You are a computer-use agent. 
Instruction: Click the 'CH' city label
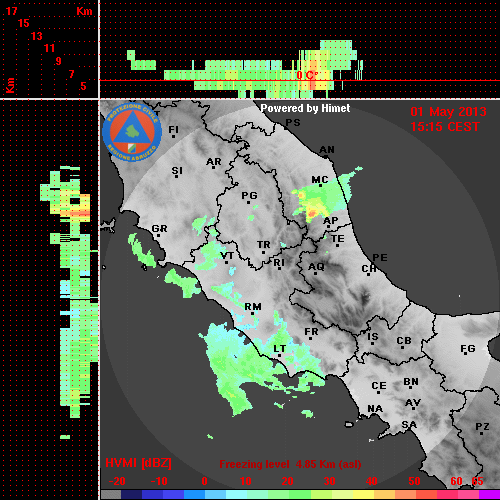click(369, 269)
